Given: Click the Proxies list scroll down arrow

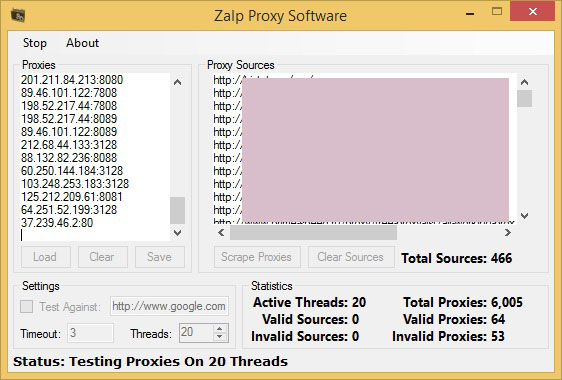Looking at the screenshot, I should [177, 233].
